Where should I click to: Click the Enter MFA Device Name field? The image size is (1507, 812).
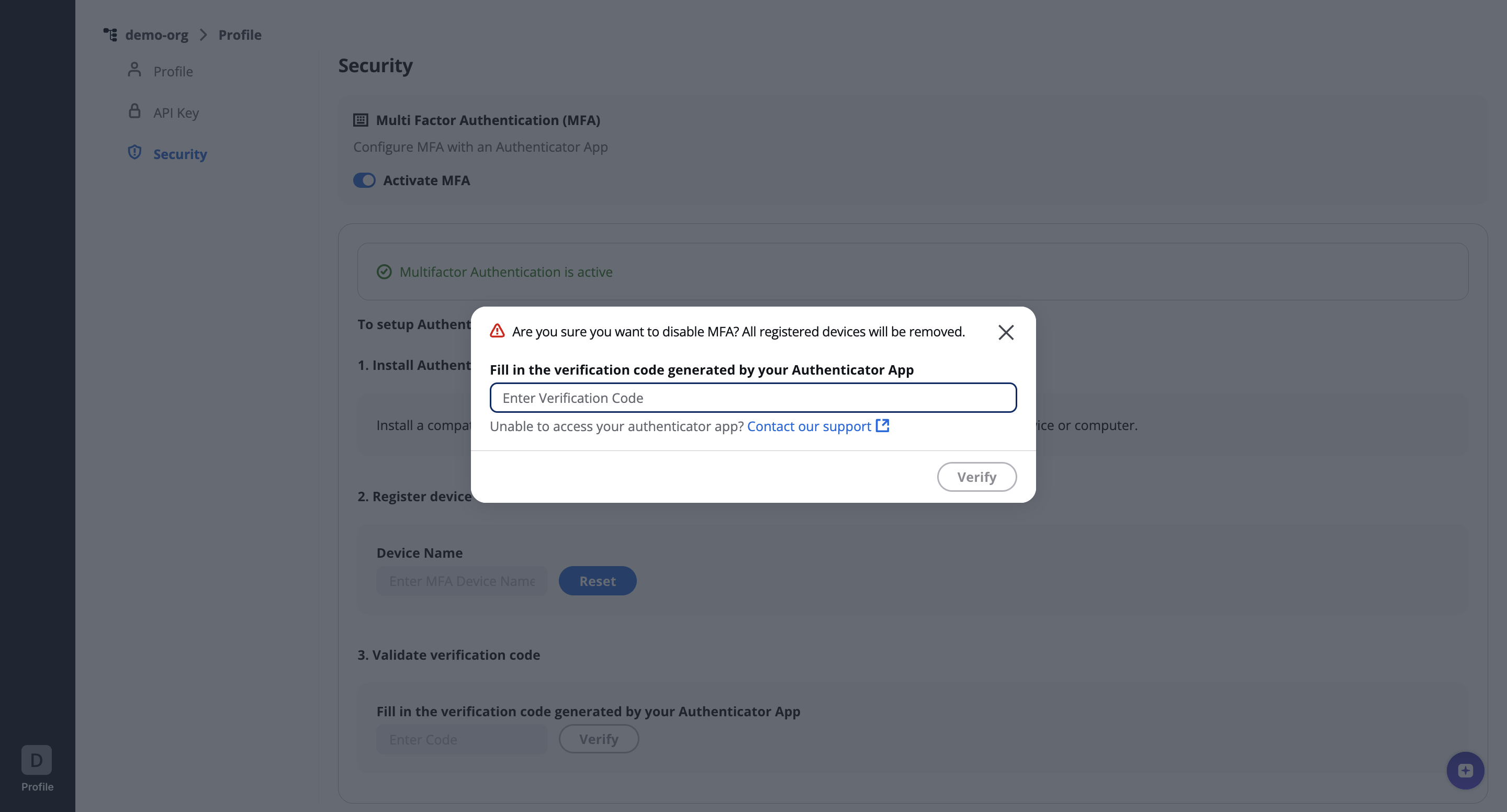point(462,581)
